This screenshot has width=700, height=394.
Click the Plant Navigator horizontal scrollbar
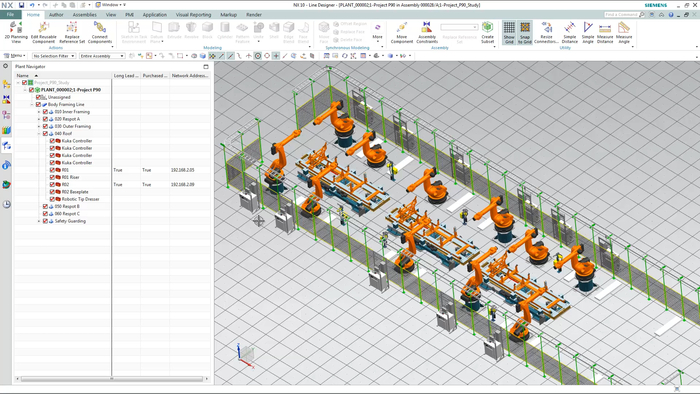pyautogui.click(x=112, y=379)
